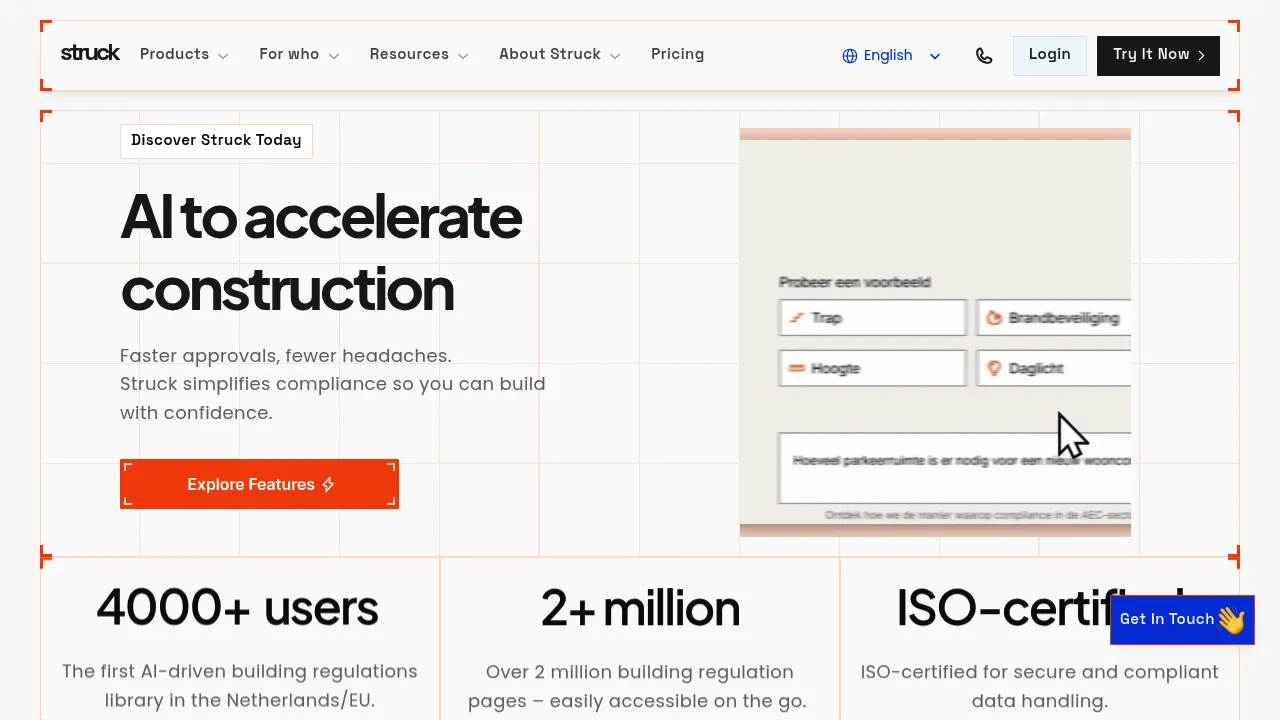
Task: Click the product demo video preview
Action: click(935, 332)
